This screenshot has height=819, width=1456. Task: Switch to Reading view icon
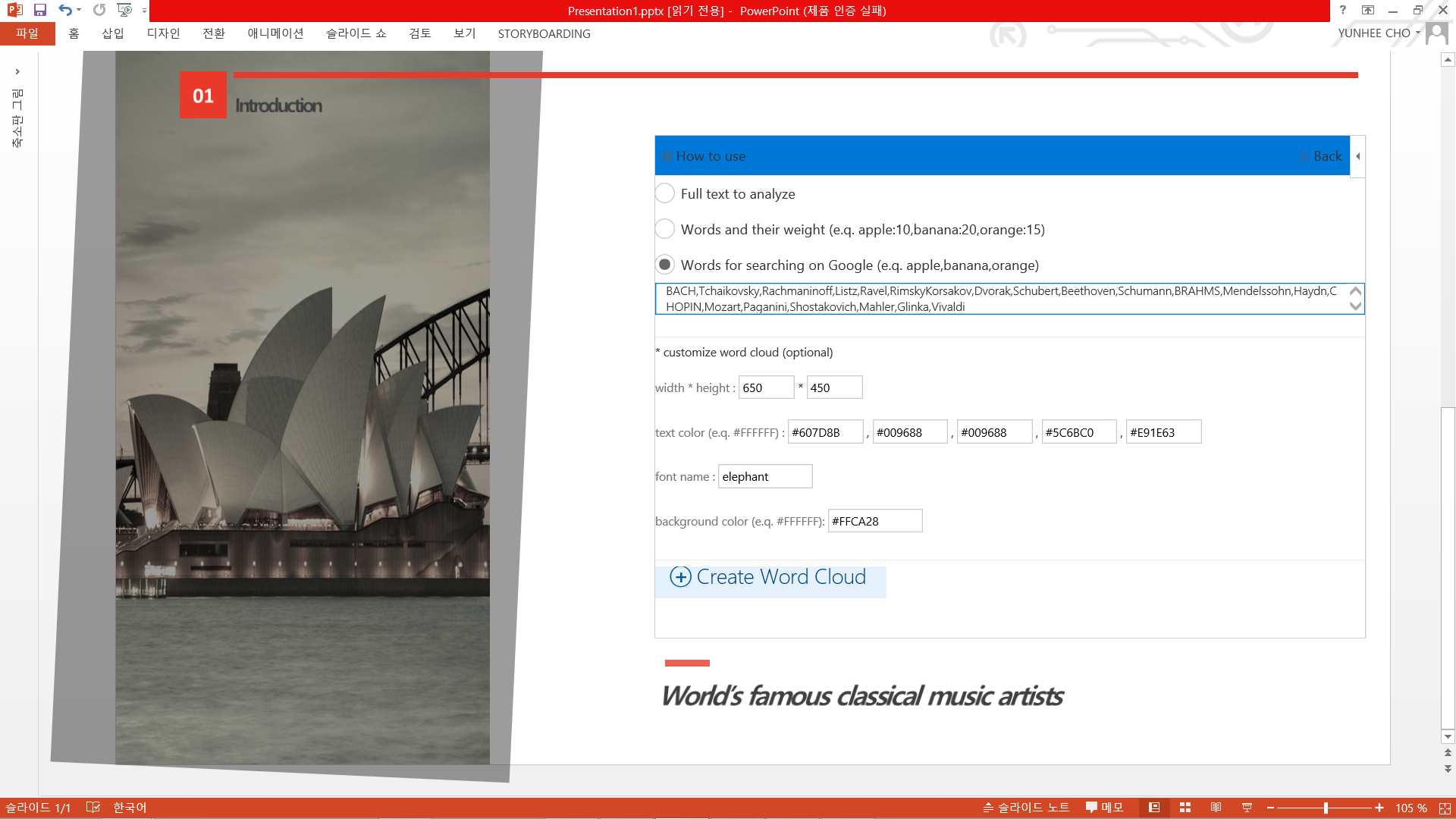click(1216, 808)
